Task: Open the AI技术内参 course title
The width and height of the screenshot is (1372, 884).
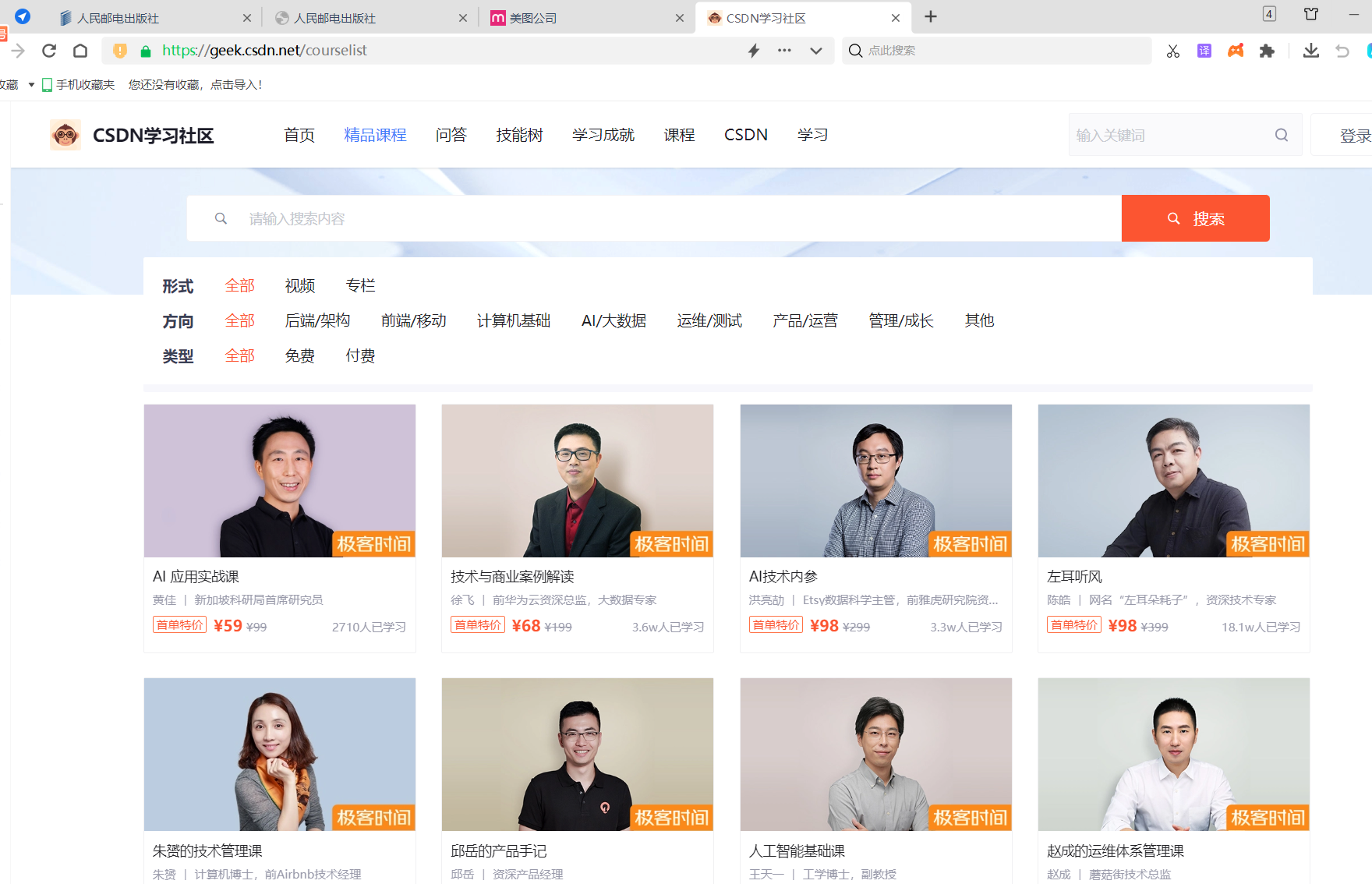Action: (x=783, y=577)
